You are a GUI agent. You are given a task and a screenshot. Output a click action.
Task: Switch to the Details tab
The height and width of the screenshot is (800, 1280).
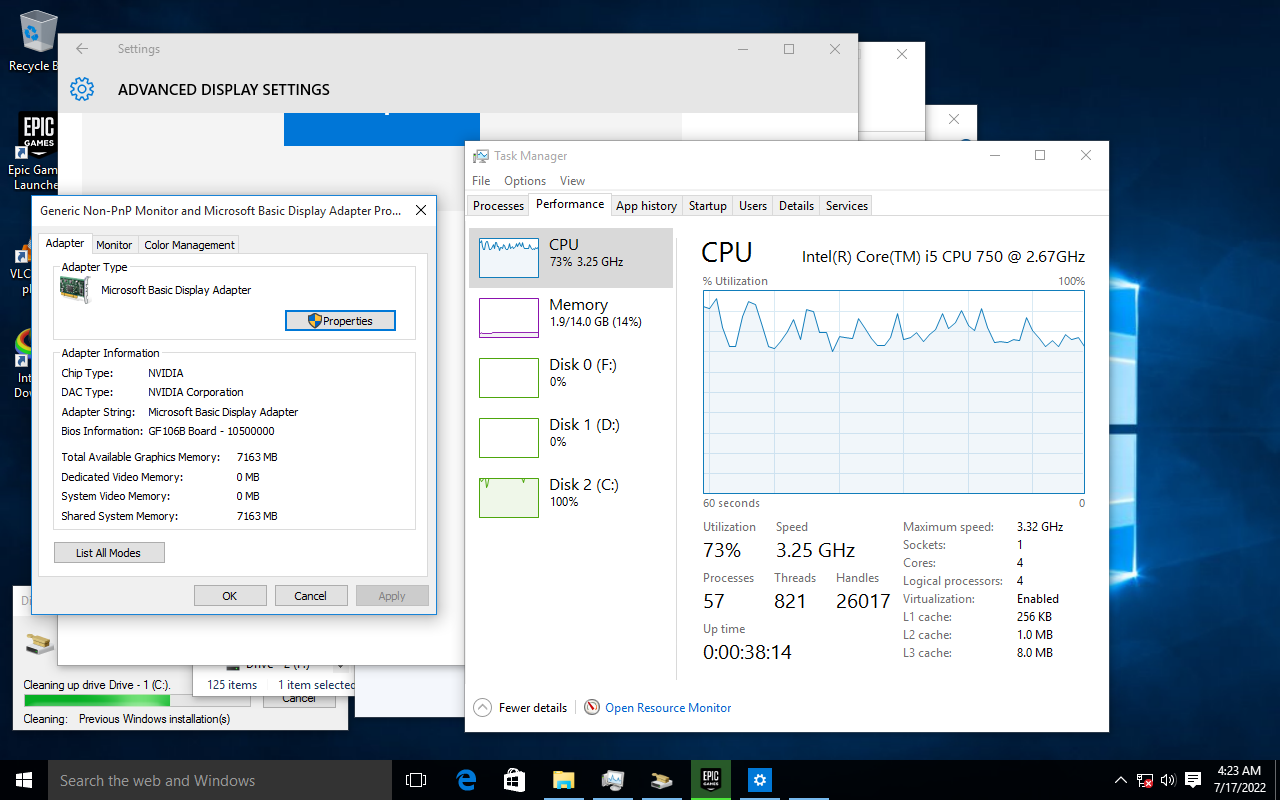click(x=796, y=206)
